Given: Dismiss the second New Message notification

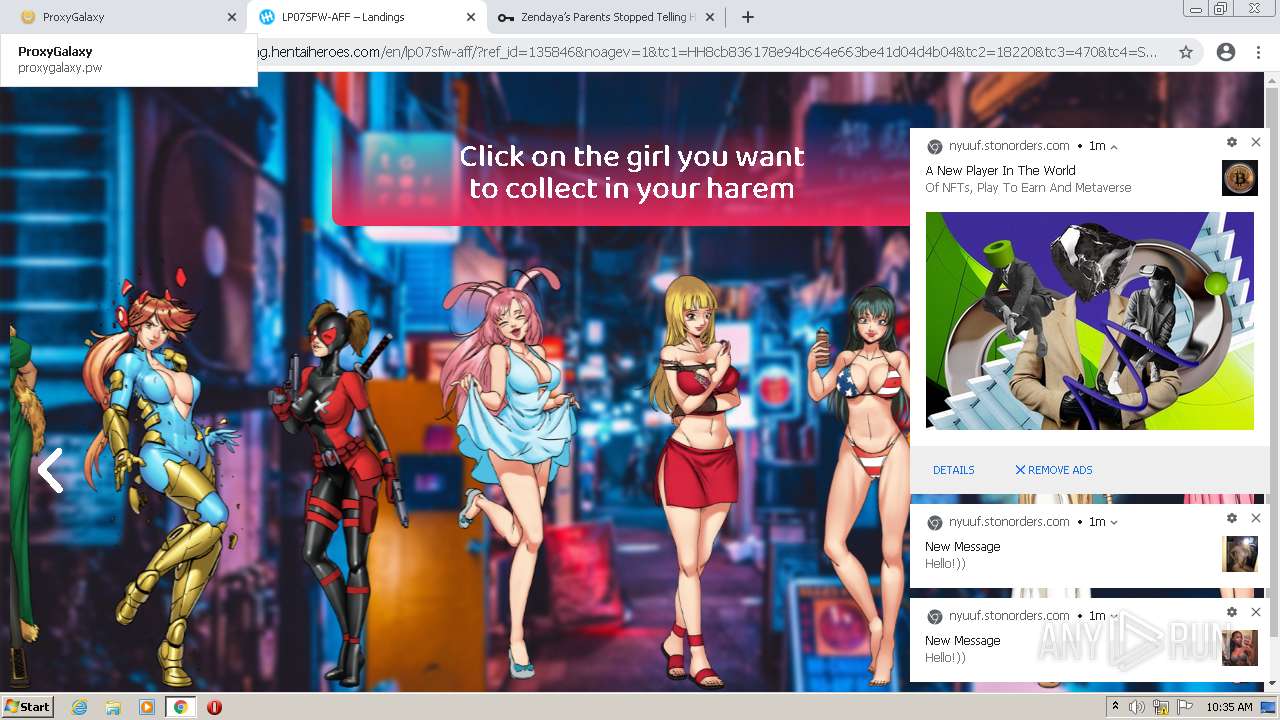Looking at the screenshot, I should tap(1256, 612).
